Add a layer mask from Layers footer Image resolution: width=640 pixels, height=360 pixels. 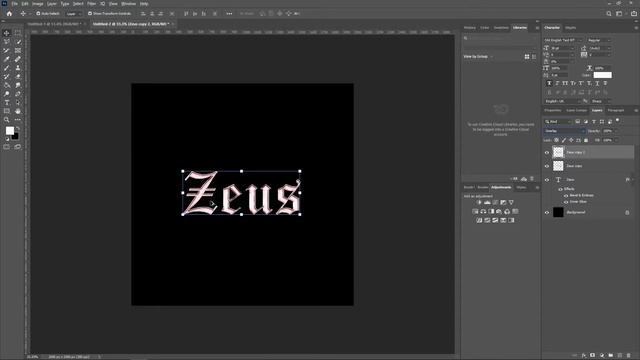click(x=593, y=356)
